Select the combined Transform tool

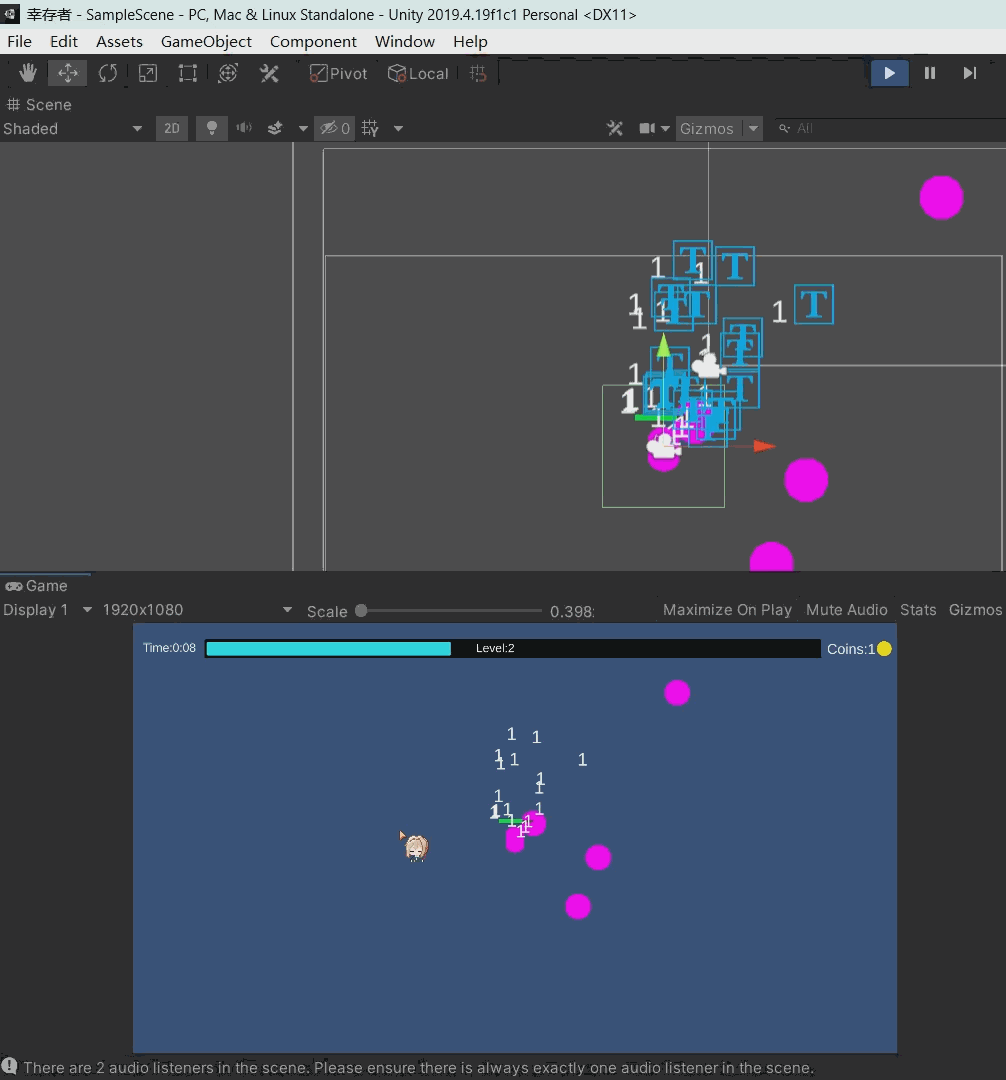[228, 73]
